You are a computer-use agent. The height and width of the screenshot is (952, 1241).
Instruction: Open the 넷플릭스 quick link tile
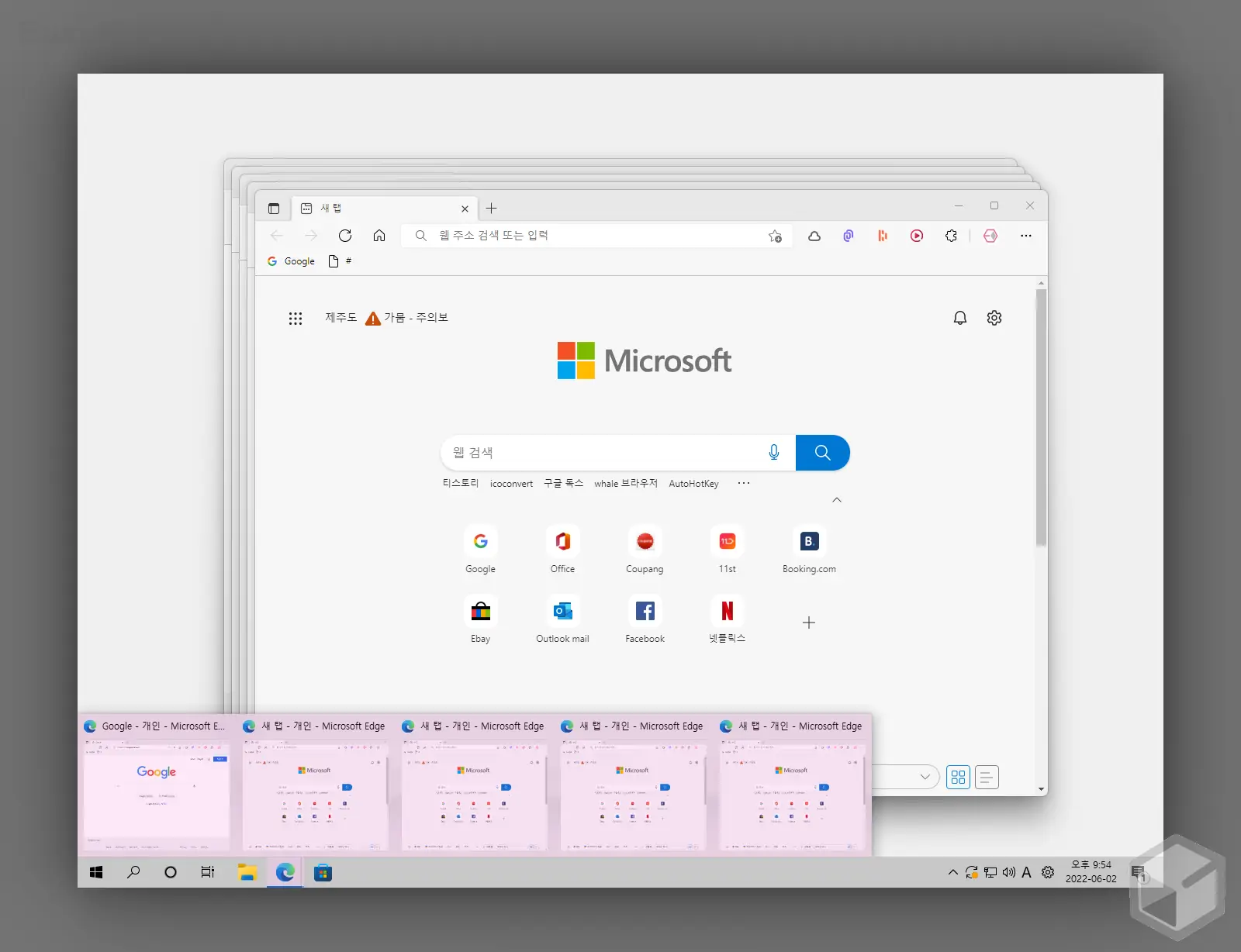point(727,619)
